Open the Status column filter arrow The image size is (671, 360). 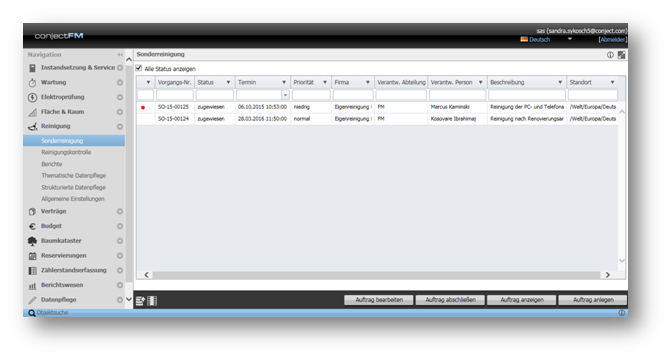click(x=228, y=82)
